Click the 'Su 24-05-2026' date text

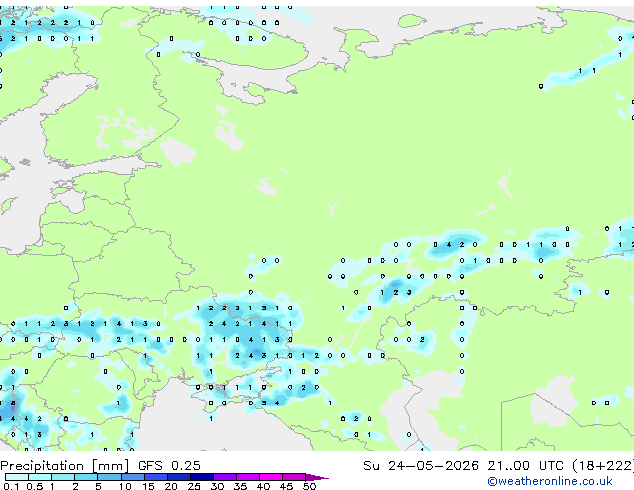tap(421, 466)
